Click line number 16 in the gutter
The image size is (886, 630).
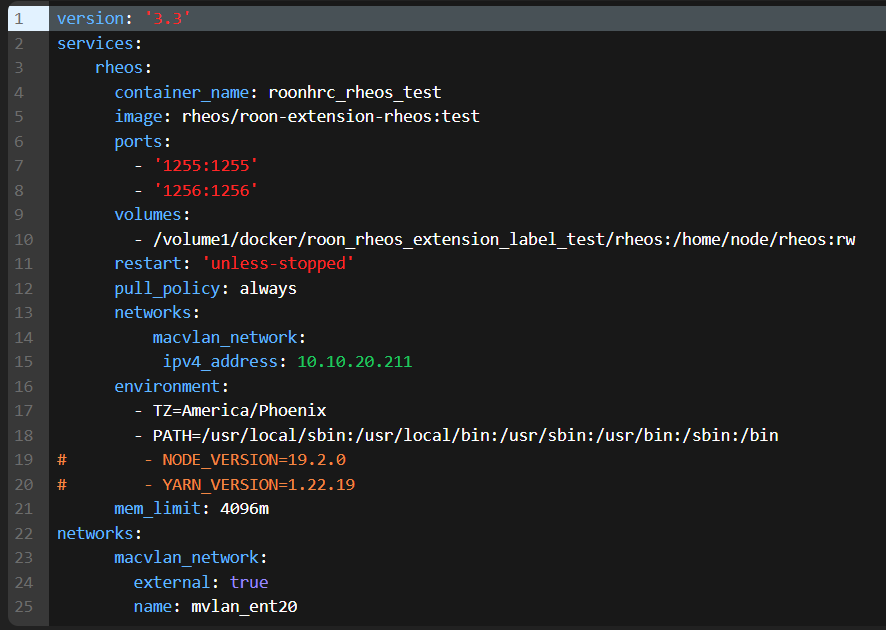(x=24, y=387)
